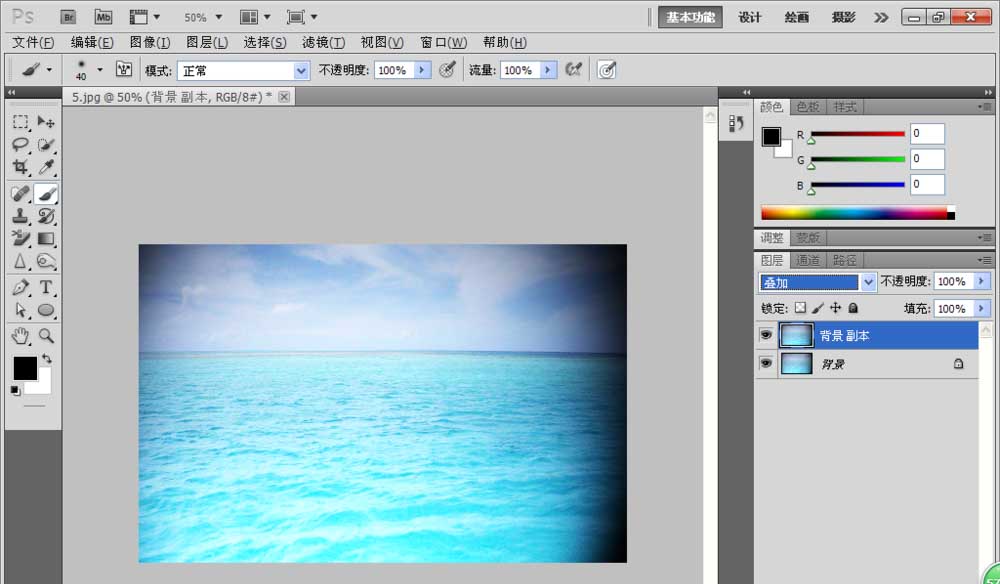
Task: Select the Zoom tool
Action: [x=46, y=335]
